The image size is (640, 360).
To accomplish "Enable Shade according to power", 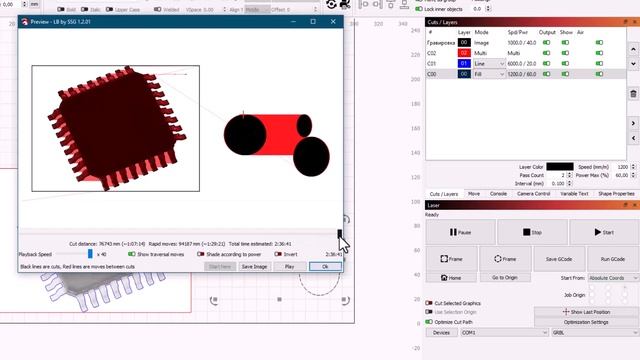I will point(200,254).
